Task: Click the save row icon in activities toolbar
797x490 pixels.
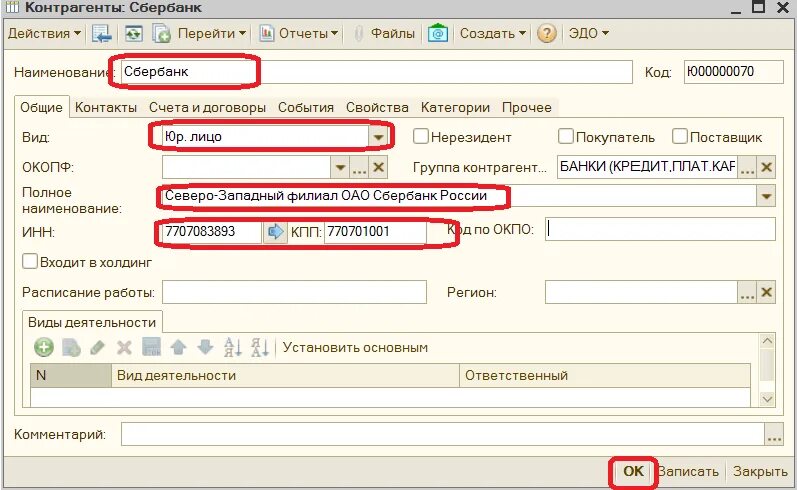Action: pyautogui.click(x=151, y=348)
